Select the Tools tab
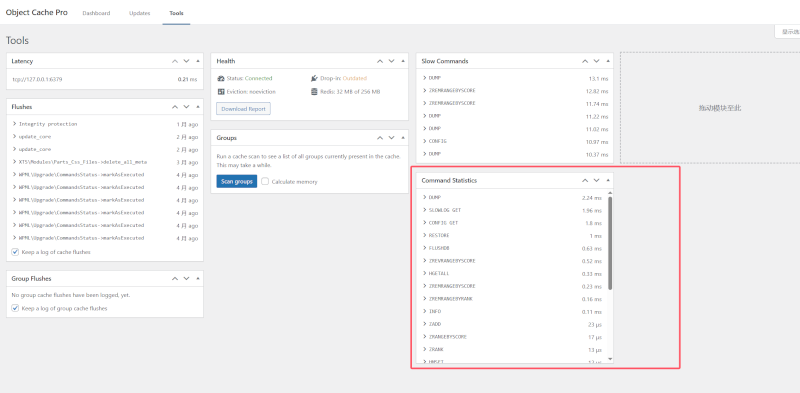 pyautogui.click(x=177, y=13)
